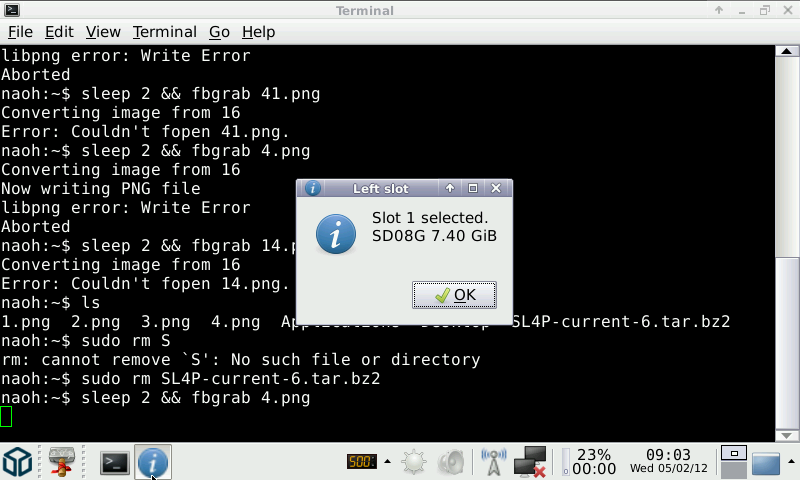The width and height of the screenshot is (800, 480).
Task: Open the File menu
Action: (20, 32)
